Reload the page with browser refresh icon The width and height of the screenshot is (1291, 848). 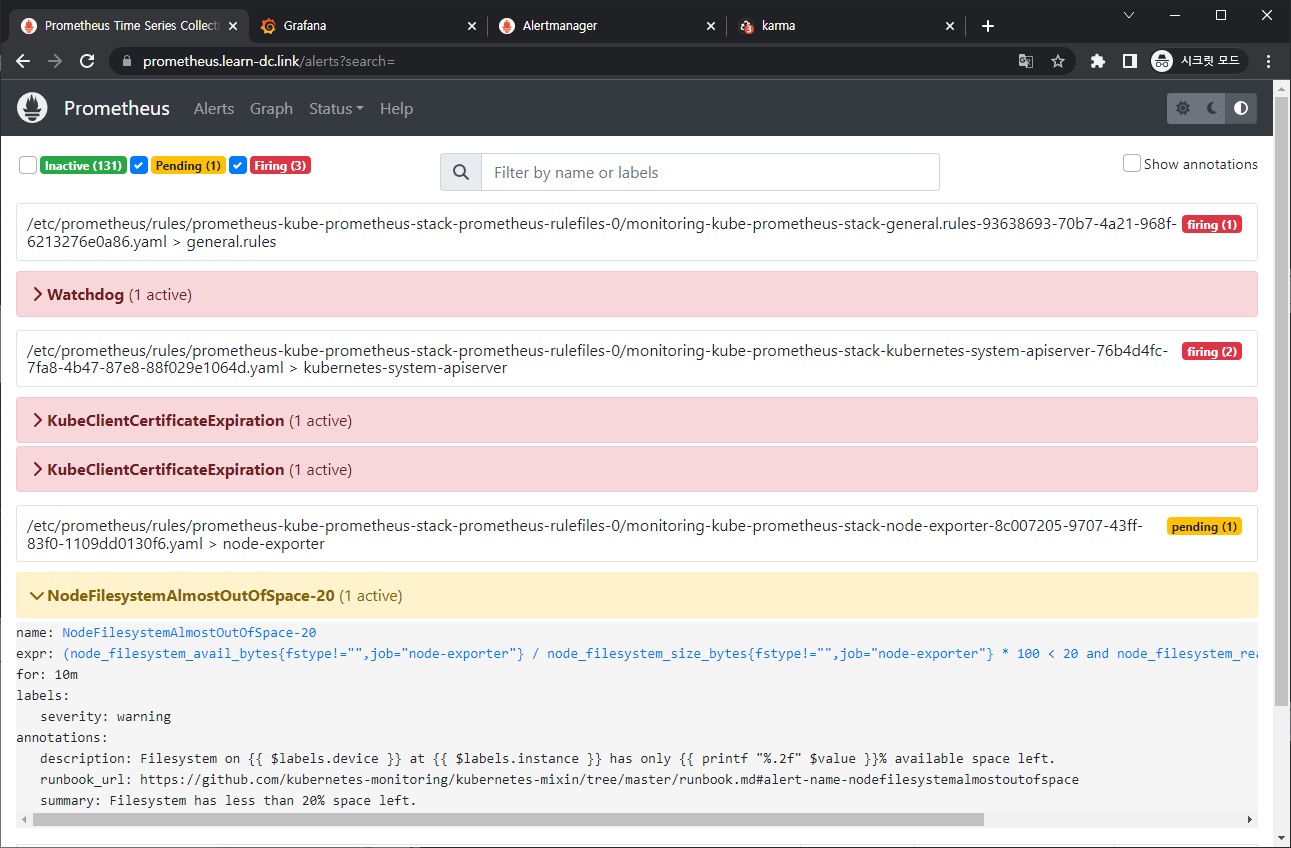[87, 61]
